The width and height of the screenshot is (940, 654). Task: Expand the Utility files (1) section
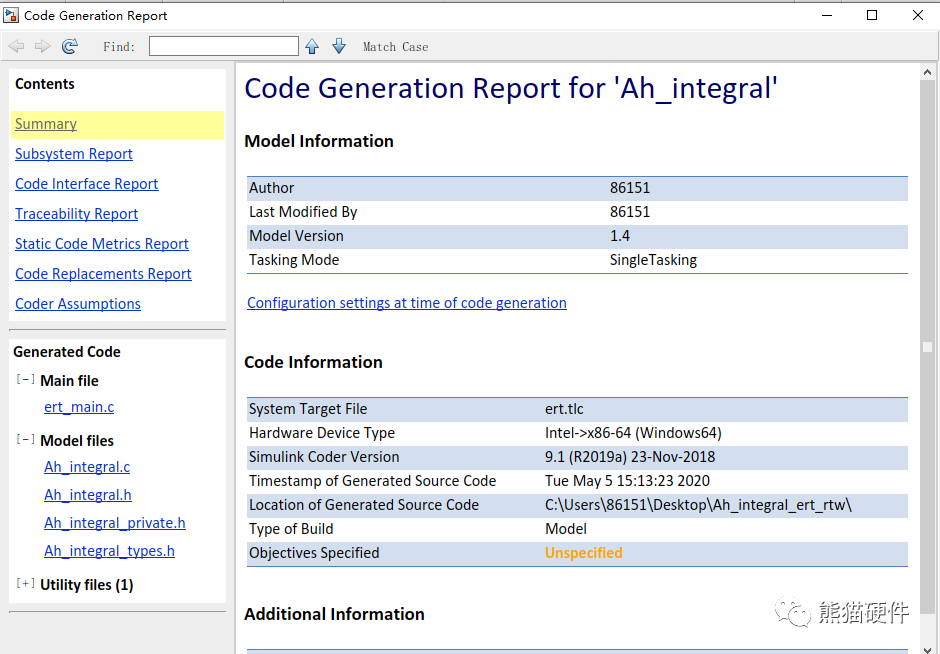[25, 583]
